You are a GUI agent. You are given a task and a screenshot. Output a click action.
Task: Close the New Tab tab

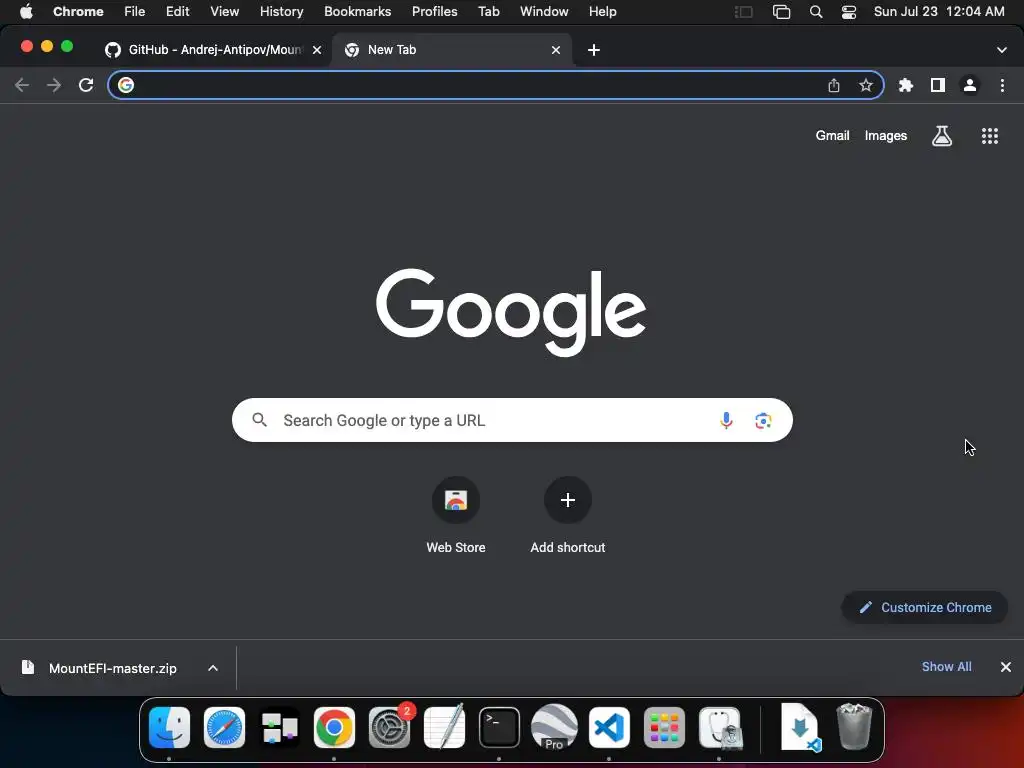point(556,50)
